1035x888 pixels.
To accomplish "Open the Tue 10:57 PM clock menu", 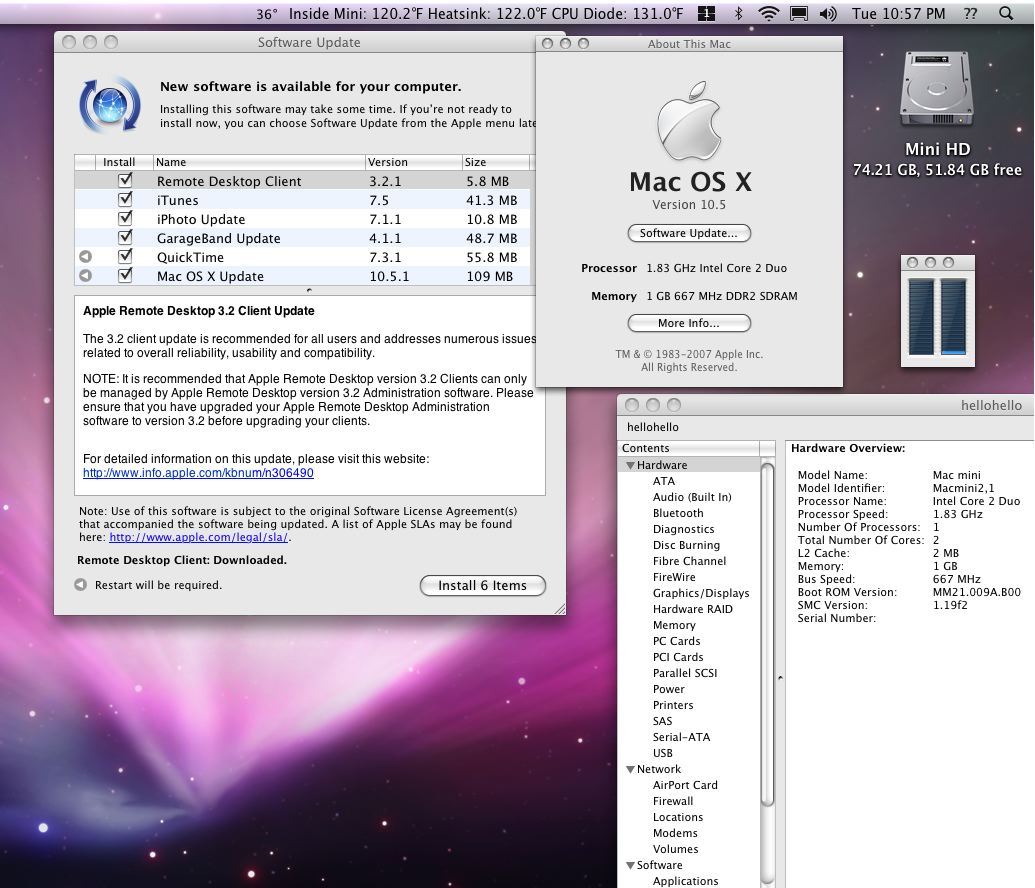I will coord(898,13).
